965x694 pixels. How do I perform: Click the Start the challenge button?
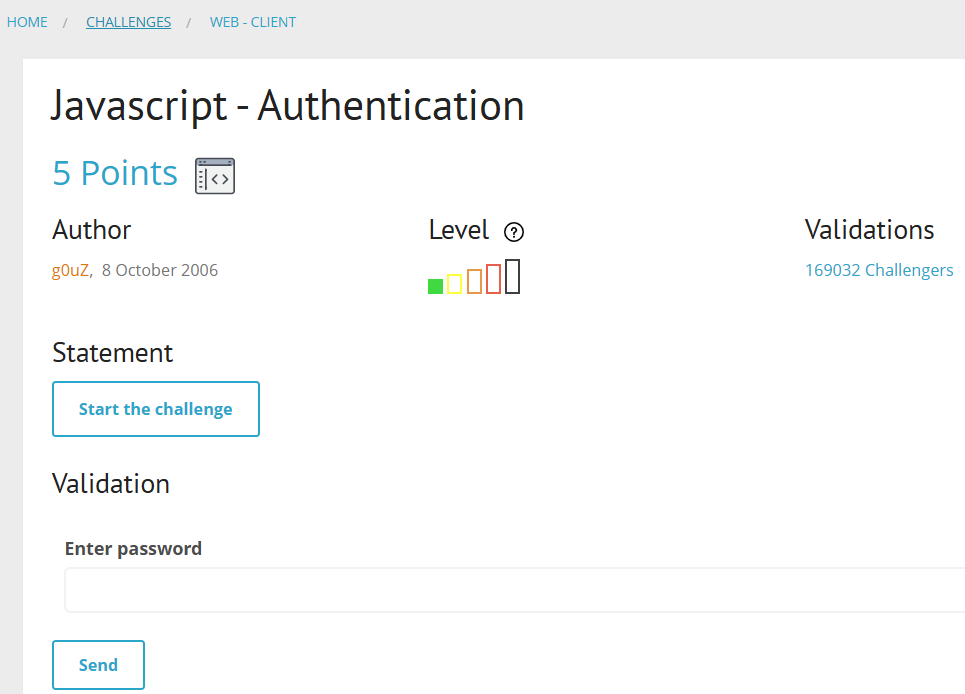coord(155,409)
